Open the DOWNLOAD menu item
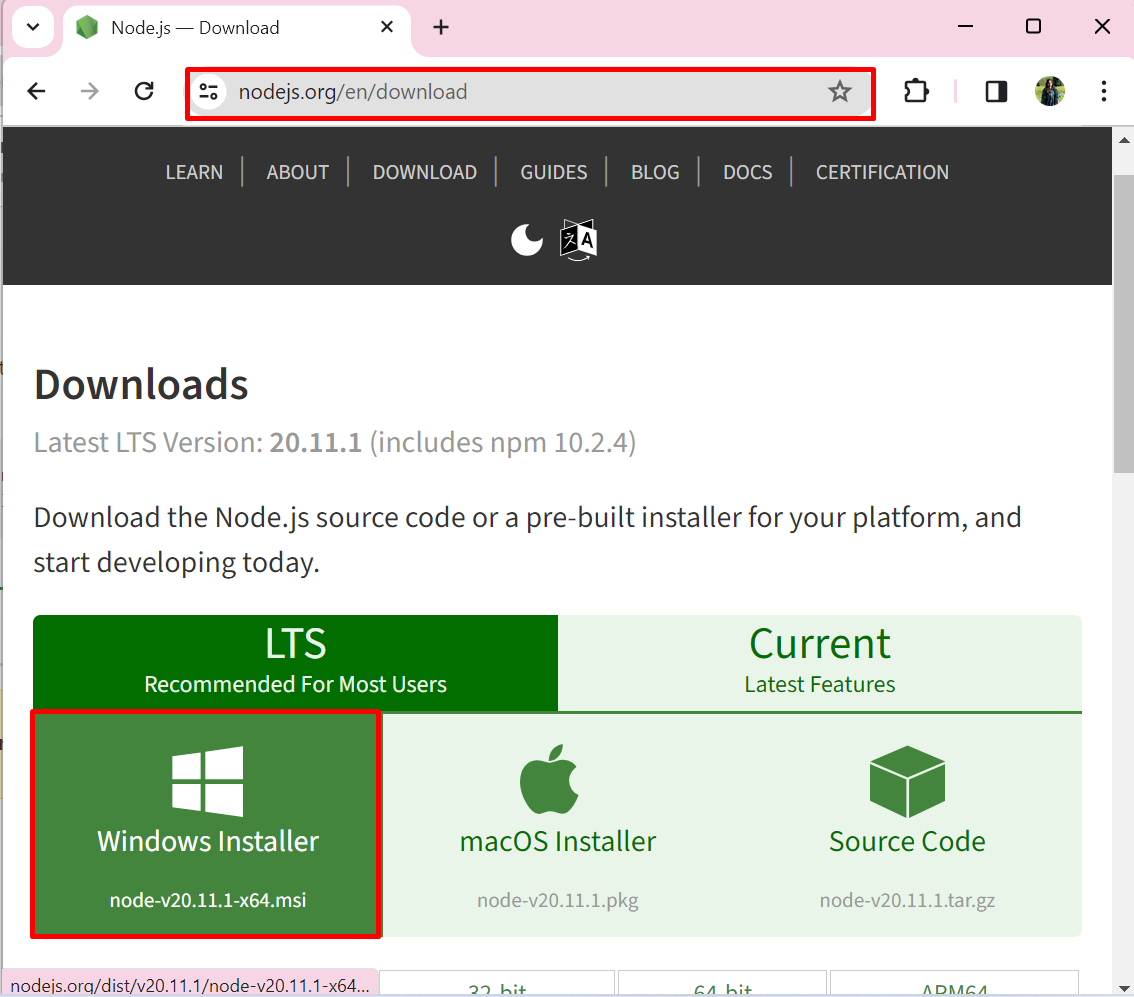 click(x=425, y=172)
